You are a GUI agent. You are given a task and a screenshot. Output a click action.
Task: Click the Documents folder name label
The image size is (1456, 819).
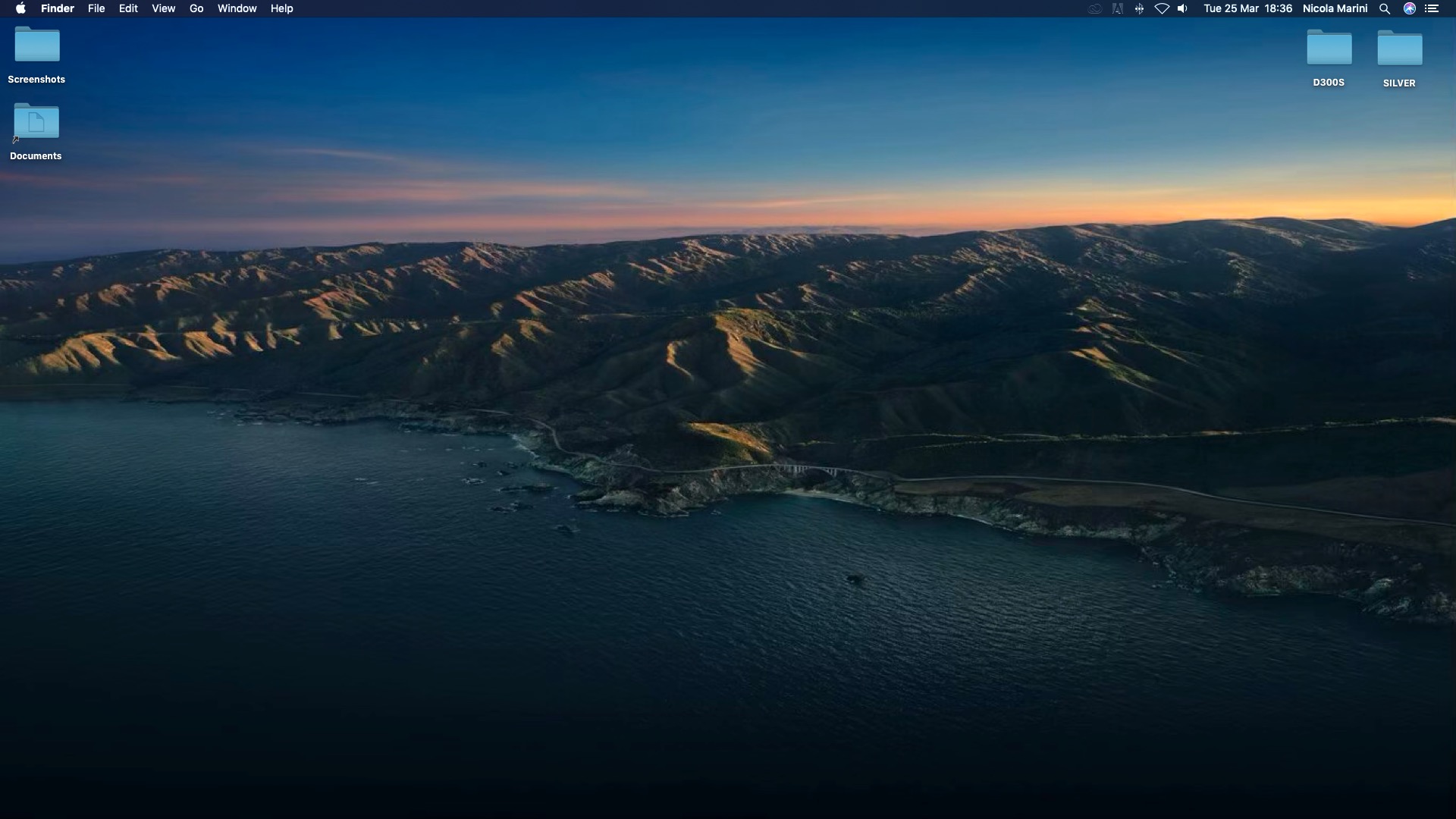[x=36, y=156]
